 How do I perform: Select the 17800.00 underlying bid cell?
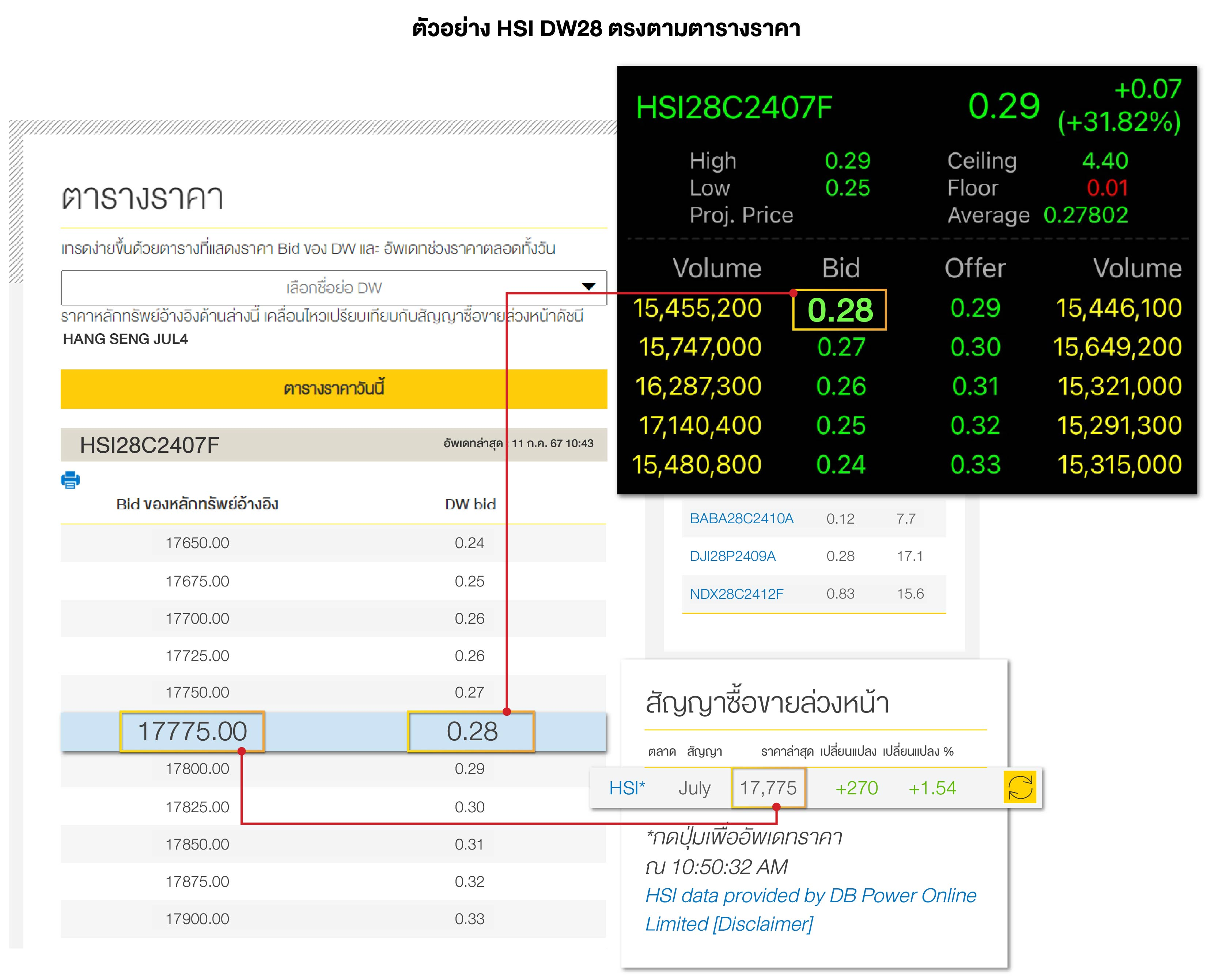click(197, 768)
